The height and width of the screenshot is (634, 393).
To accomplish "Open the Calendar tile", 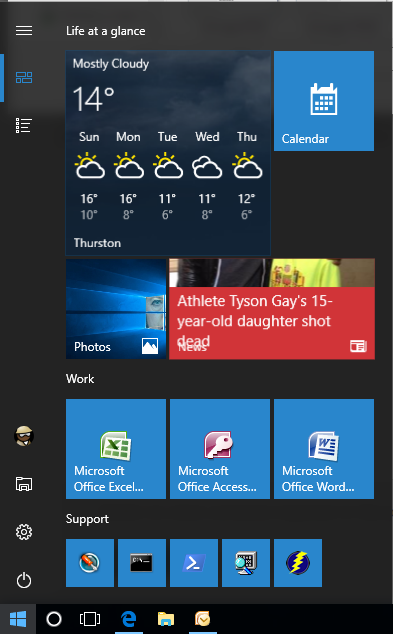I will [324, 101].
